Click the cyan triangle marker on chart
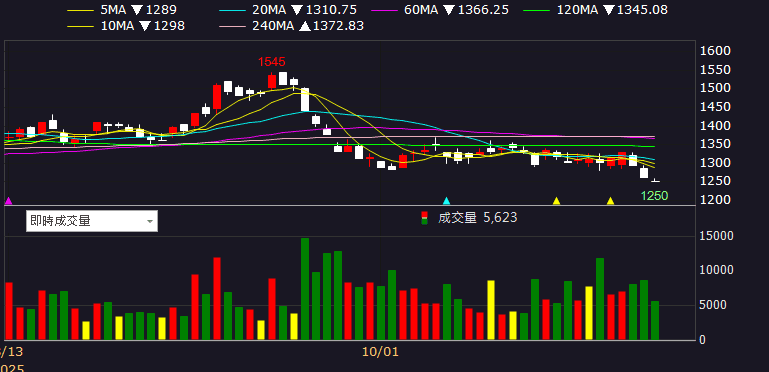 pyautogui.click(x=446, y=200)
